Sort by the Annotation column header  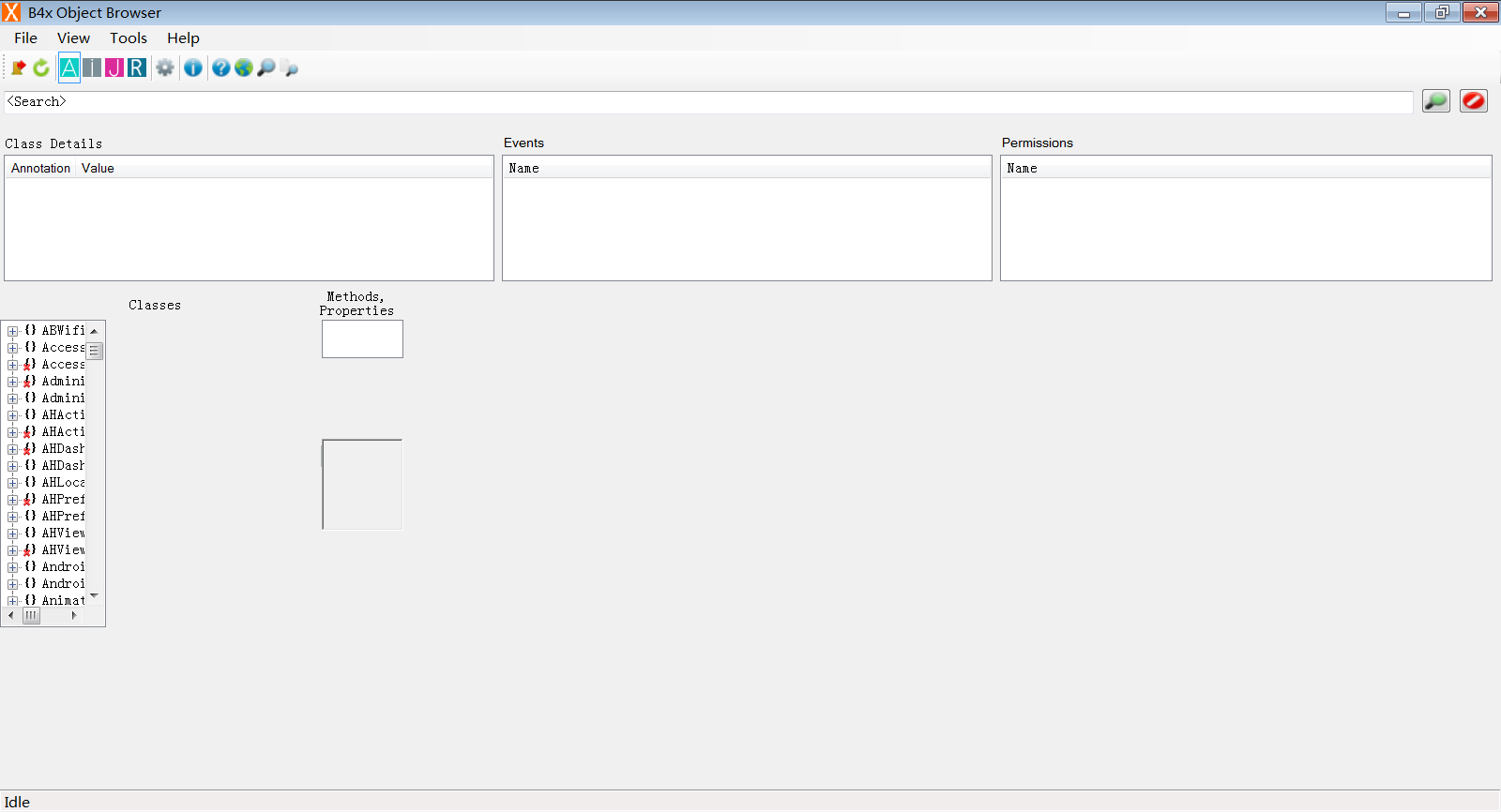pyautogui.click(x=40, y=168)
